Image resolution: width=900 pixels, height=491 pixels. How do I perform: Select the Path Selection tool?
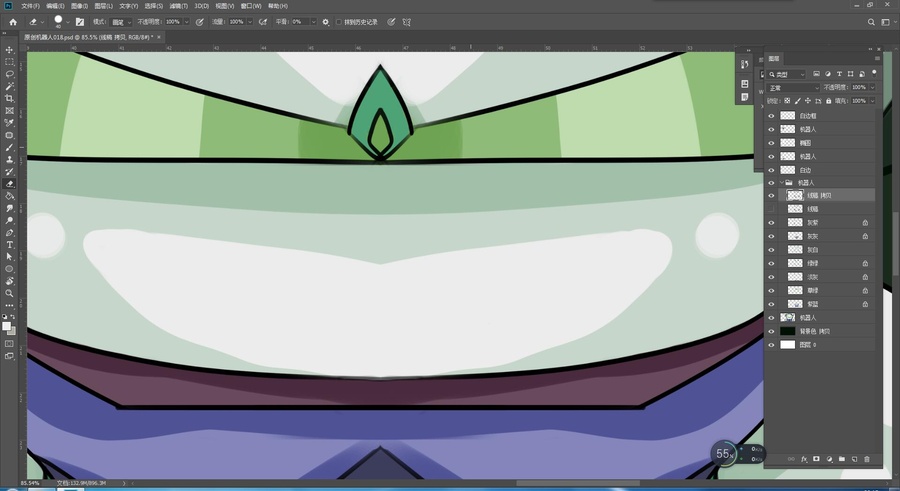[9, 257]
